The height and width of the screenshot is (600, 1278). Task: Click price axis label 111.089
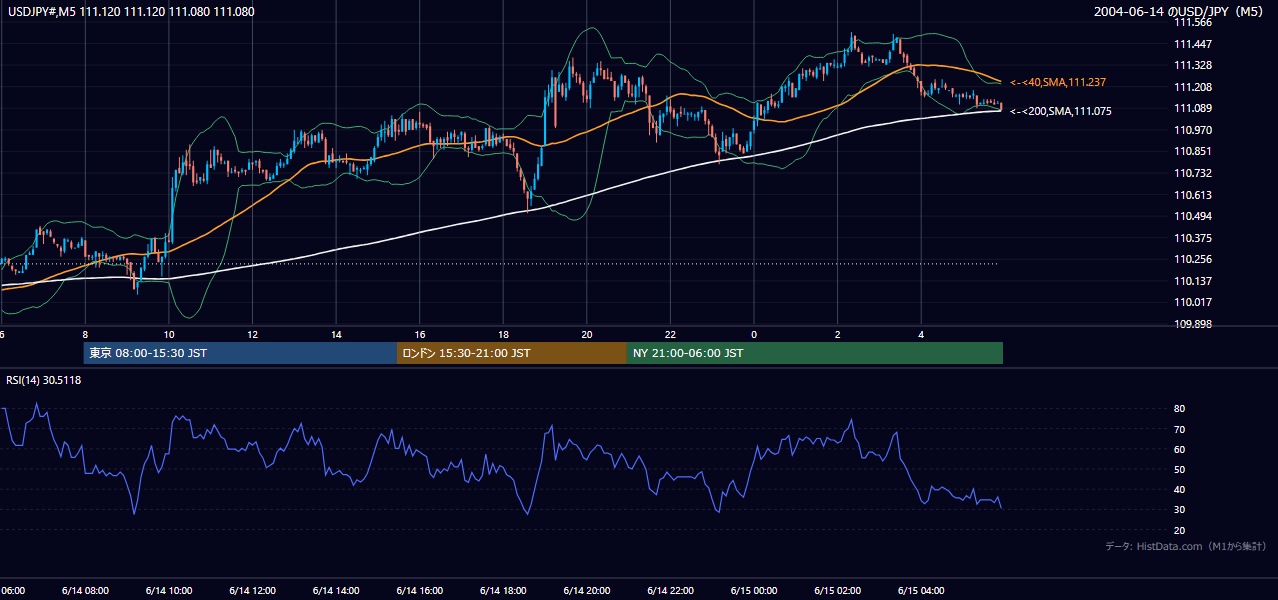(x=1193, y=108)
